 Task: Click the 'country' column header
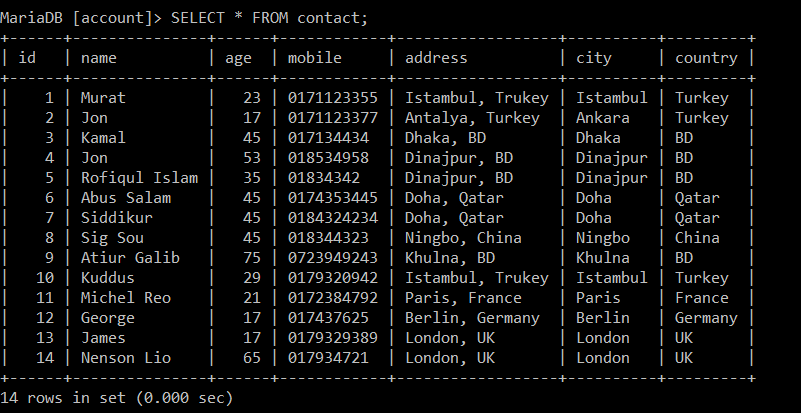click(706, 58)
